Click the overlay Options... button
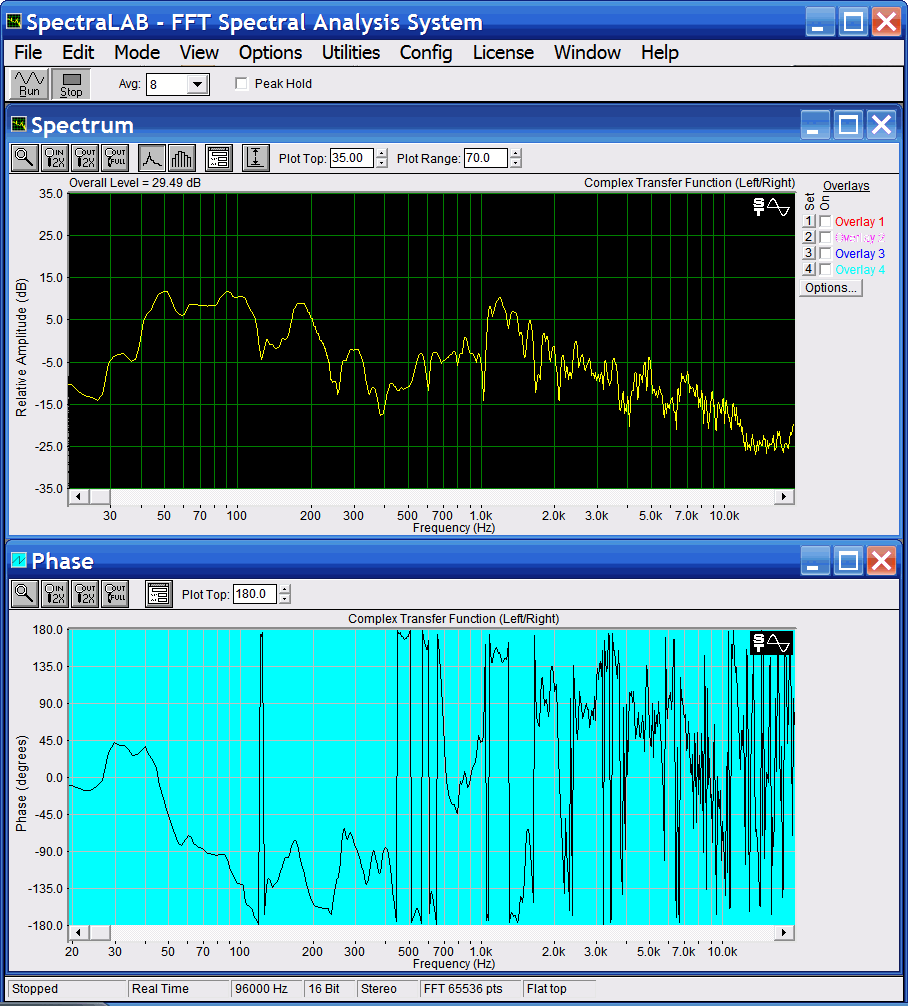This screenshot has height=1006, width=908. click(830, 288)
